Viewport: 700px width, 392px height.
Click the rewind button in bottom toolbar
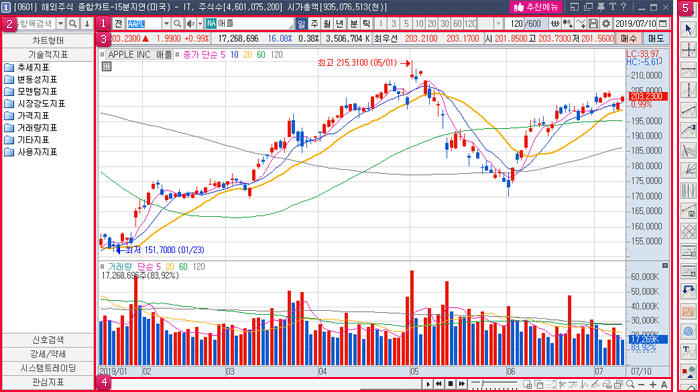pyautogui.click(x=439, y=384)
